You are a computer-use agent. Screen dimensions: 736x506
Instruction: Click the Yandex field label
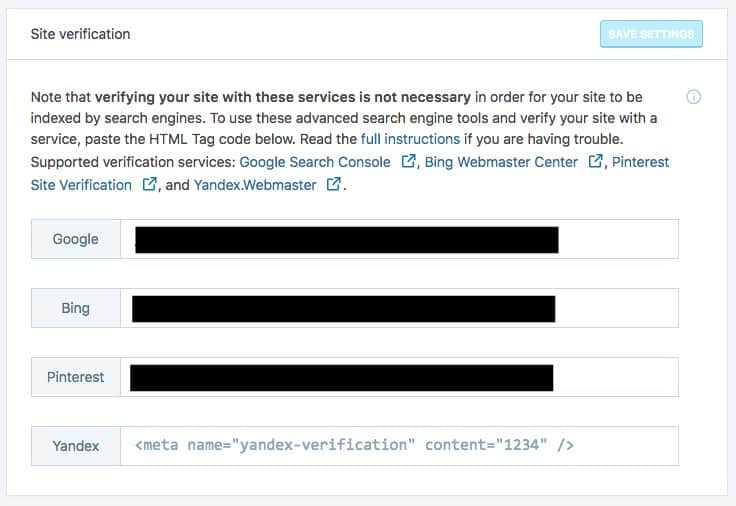coord(76,446)
